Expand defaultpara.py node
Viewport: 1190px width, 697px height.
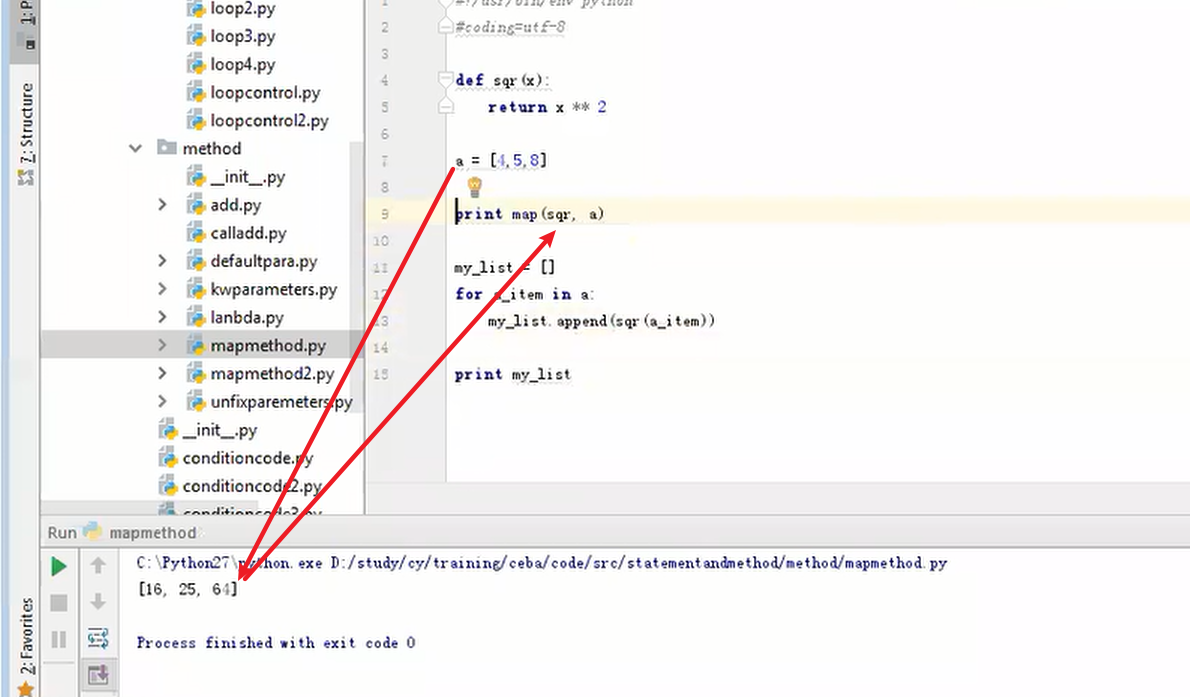point(162,260)
